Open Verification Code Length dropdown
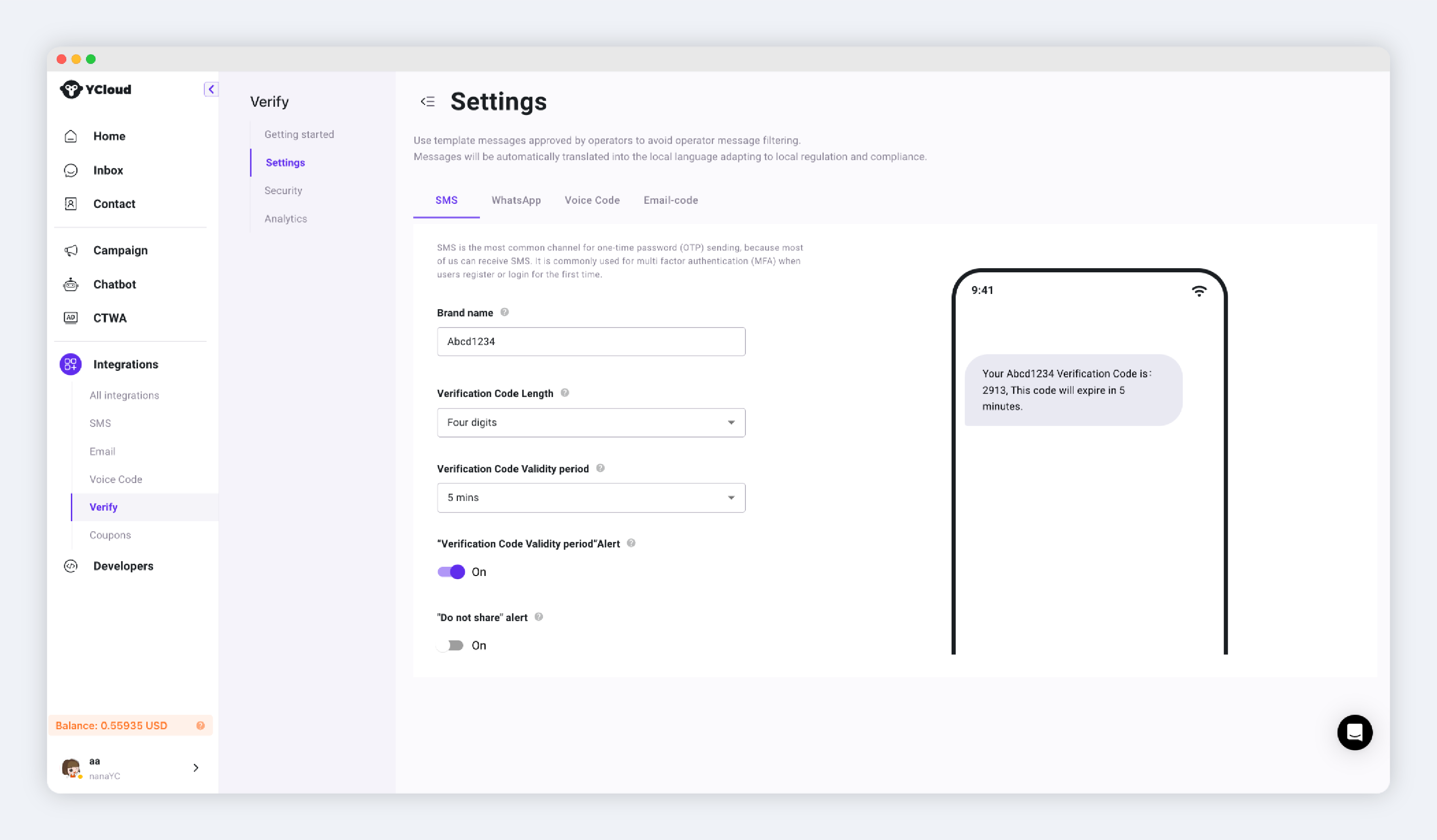 point(591,423)
